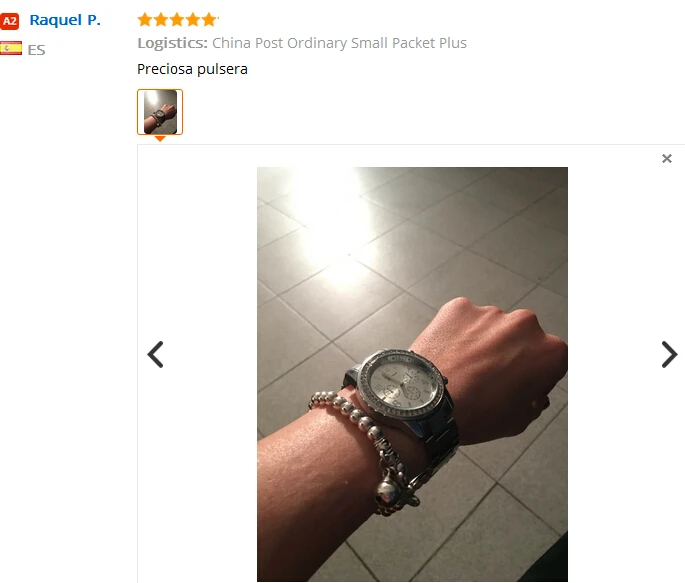Image resolution: width=685 pixels, height=583 pixels.
Task: Select the wrist photo thumbnail
Action: pyautogui.click(x=160, y=112)
